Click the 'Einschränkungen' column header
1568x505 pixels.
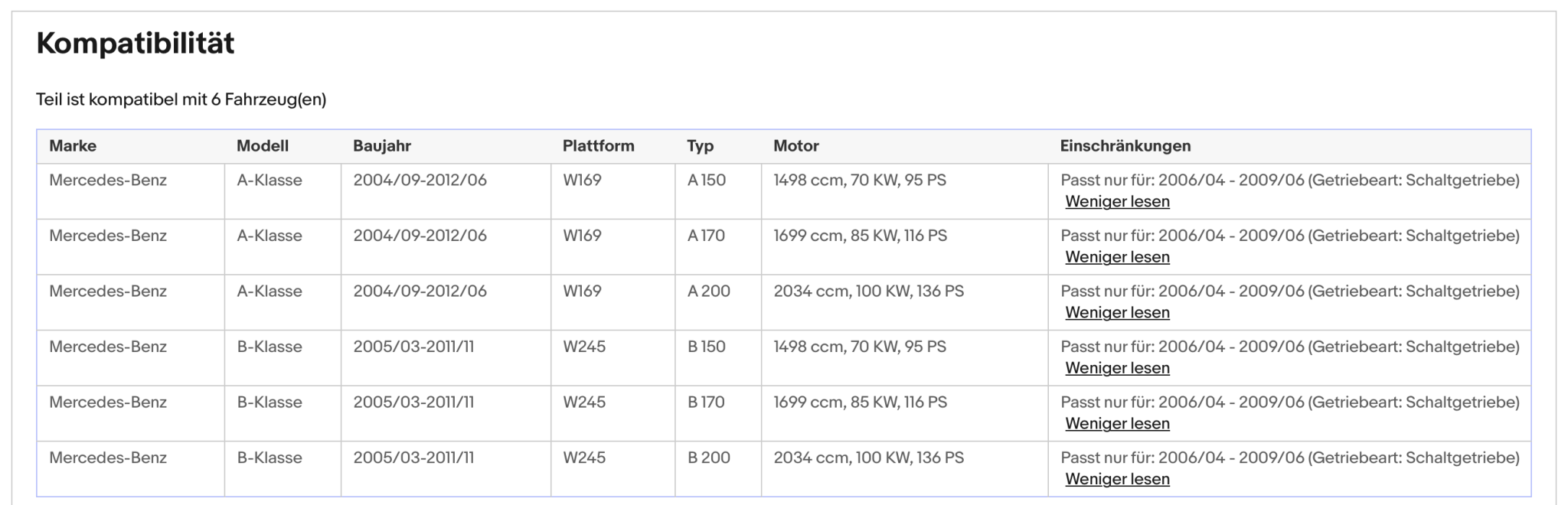1125,146
